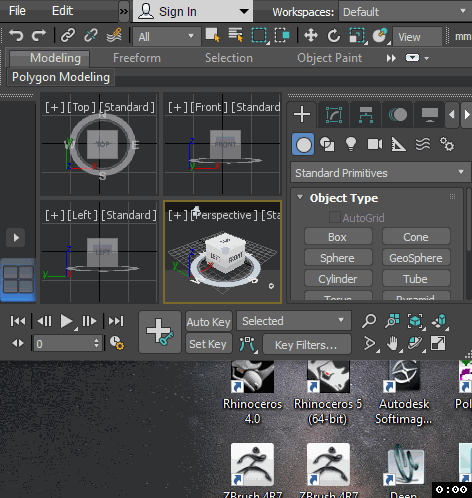Launch the Rhinoceros 4.0 desktop shortcut

[x=252, y=392]
